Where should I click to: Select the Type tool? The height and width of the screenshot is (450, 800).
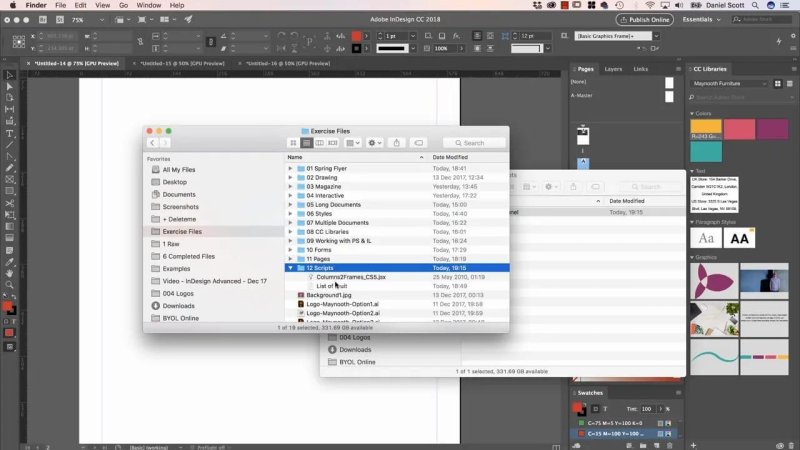point(10,134)
